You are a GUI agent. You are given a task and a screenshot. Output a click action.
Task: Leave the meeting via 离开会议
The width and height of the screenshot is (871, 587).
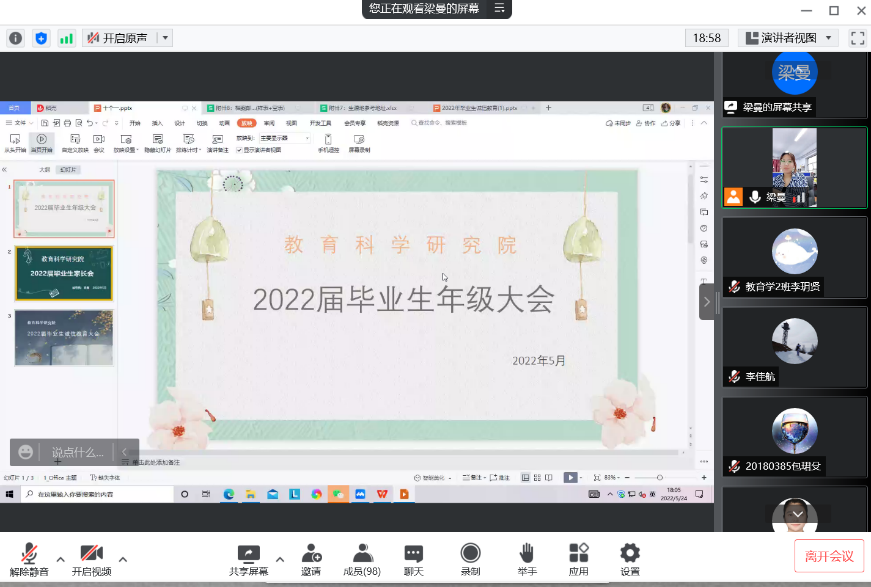(x=829, y=556)
